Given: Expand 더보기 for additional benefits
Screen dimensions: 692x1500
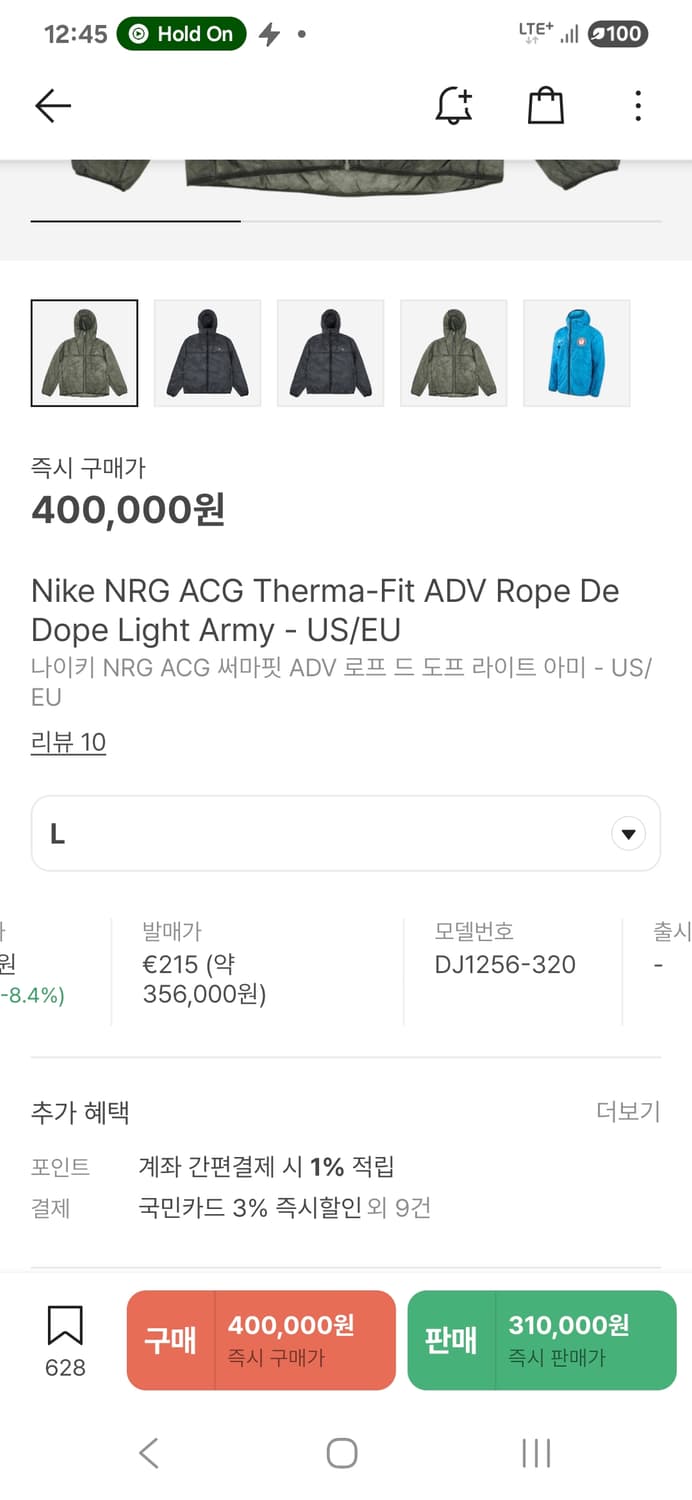Looking at the screenshot, I should [628, 1112].
